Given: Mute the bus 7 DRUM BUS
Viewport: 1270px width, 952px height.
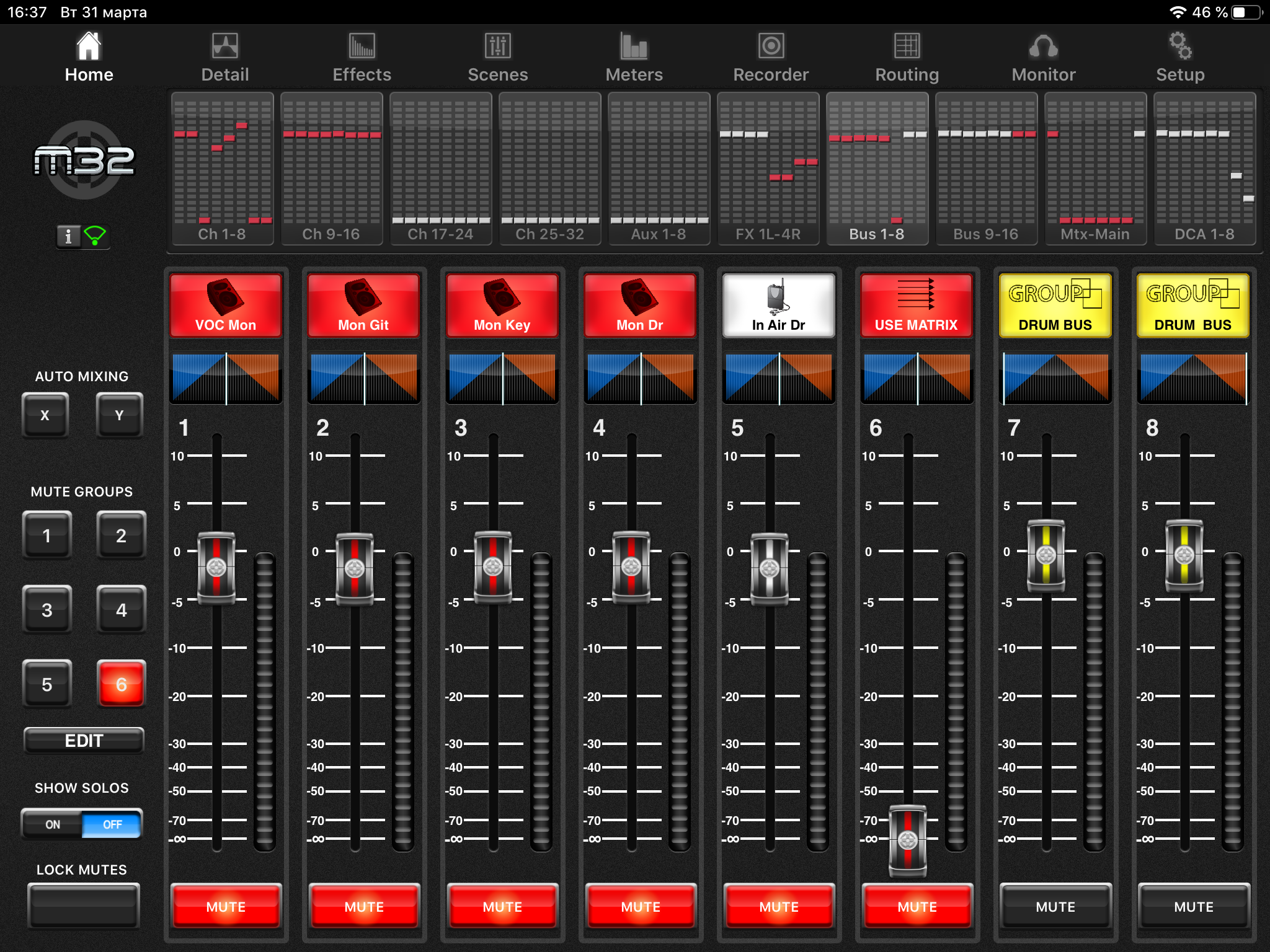Looking at the screenshot, I should [1055, 906].
